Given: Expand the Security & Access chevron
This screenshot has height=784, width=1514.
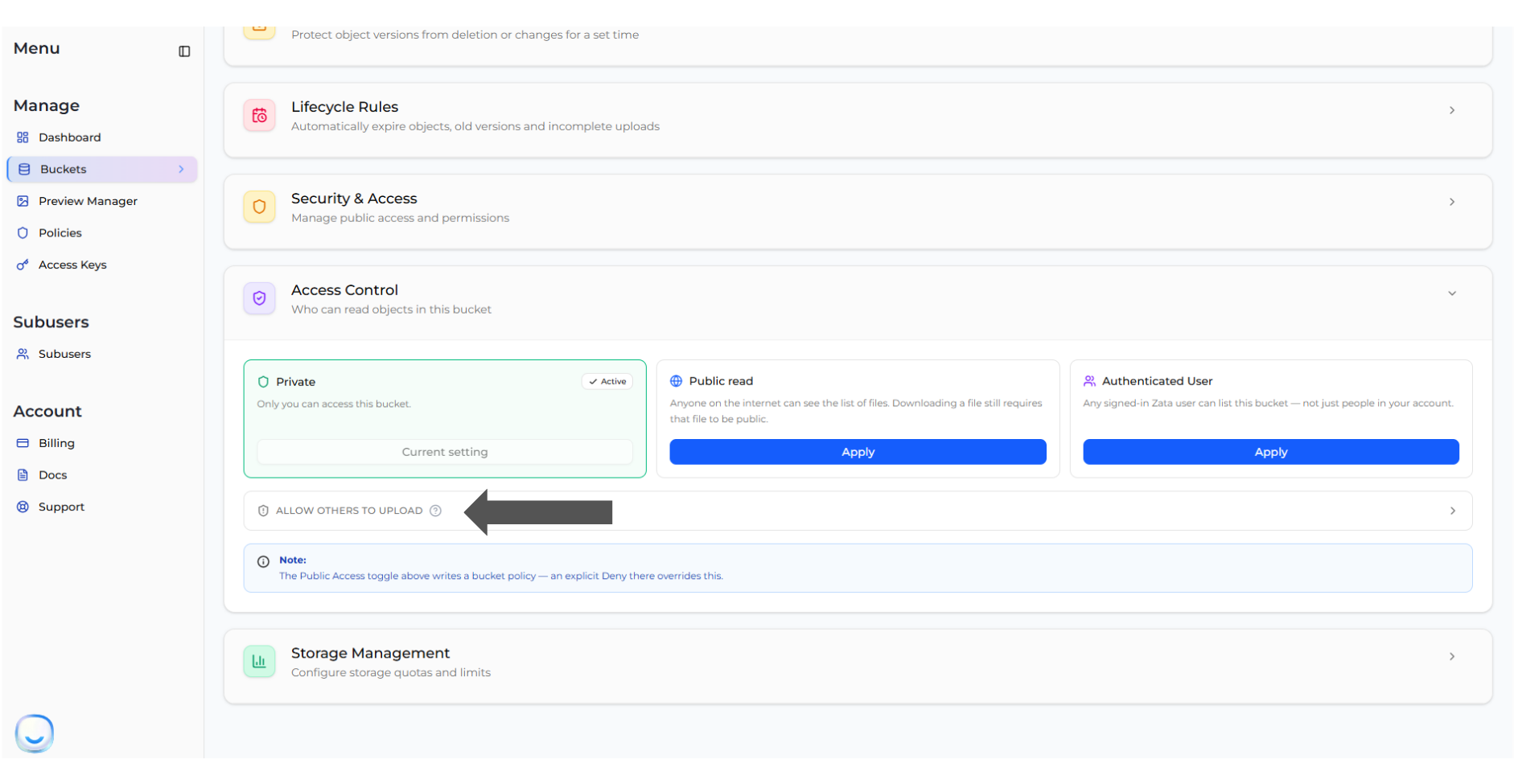Looking at the screenshot, I should [x=1452, y=202].
